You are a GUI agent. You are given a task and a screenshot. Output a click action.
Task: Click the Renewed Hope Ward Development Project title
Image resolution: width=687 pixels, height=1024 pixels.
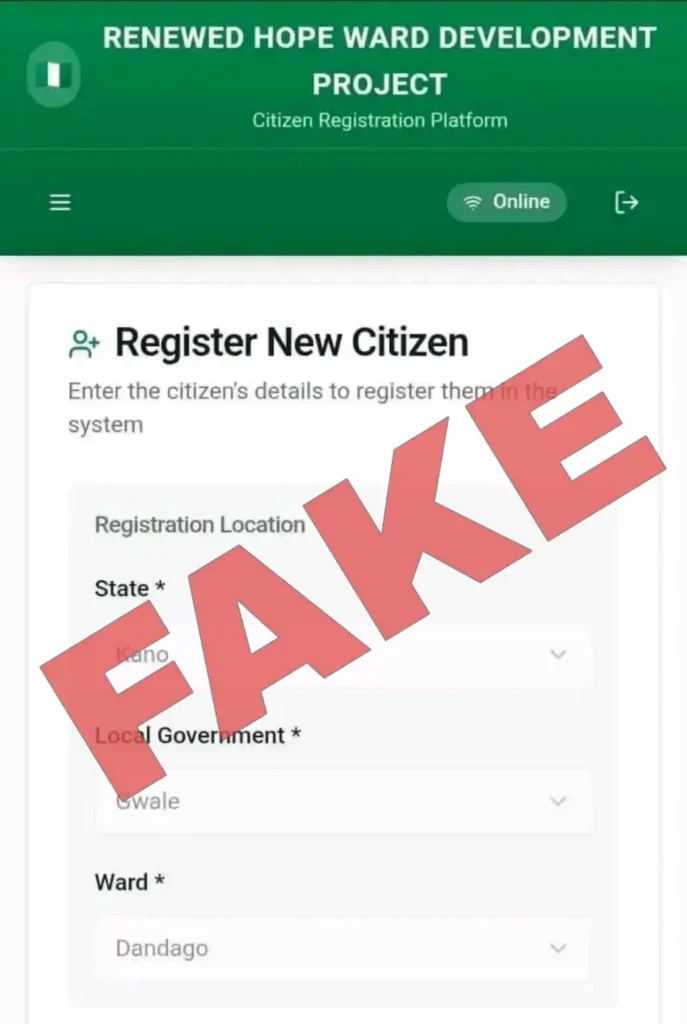click(x=379, y=61)
